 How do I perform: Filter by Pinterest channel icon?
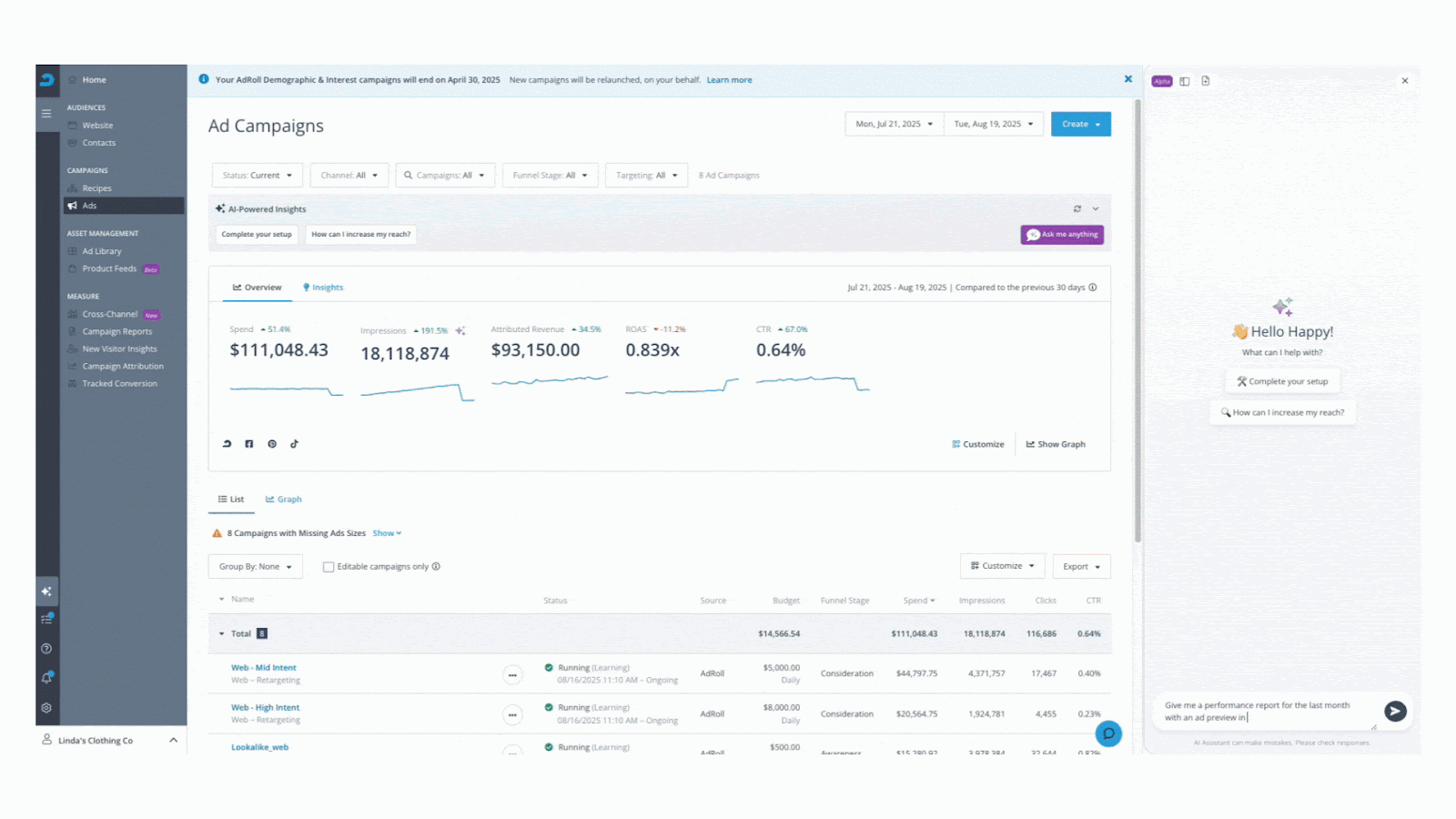[x=272, y=444]
